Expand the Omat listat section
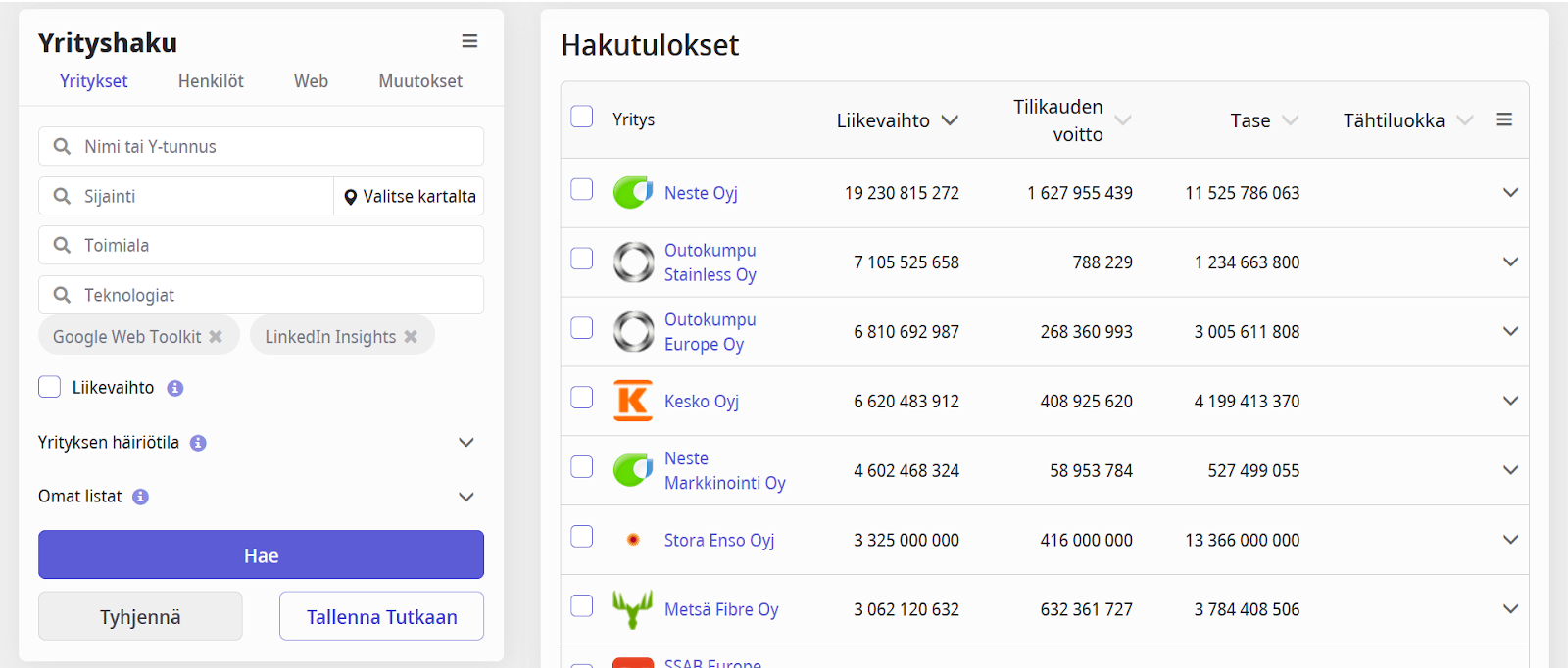 466,497
